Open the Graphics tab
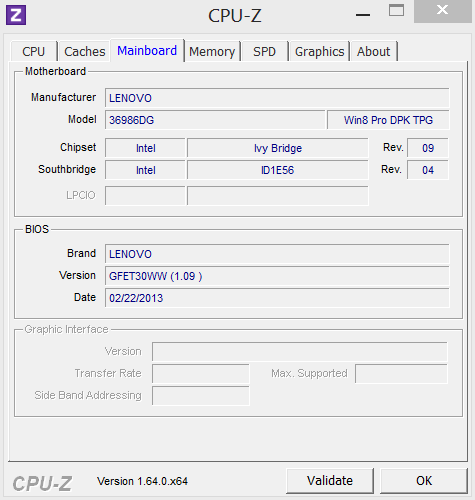475x500 pixels. (319, 52)
